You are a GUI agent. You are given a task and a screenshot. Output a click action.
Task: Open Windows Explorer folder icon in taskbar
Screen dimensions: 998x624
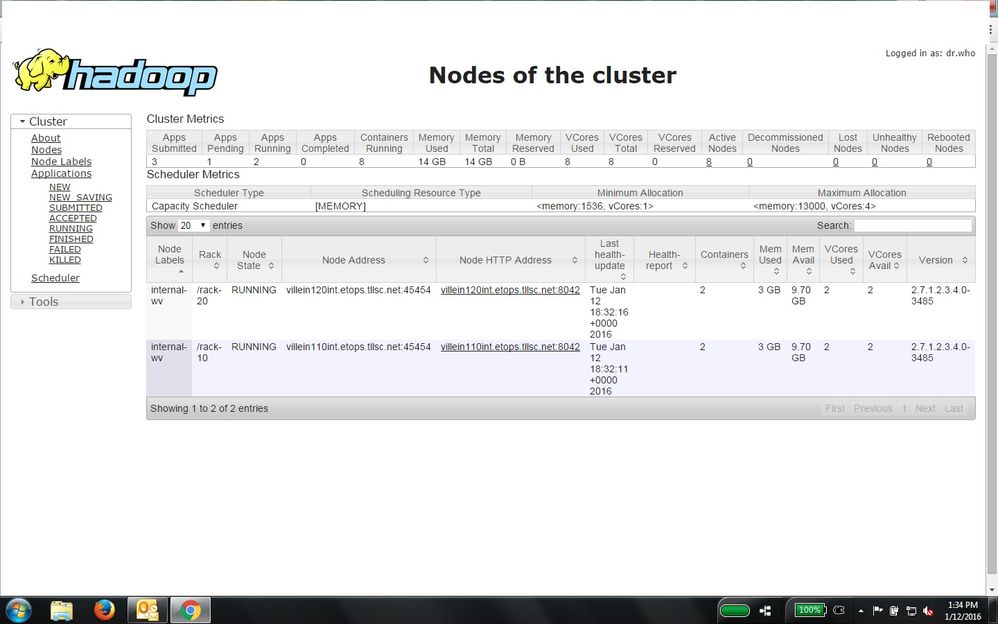pyautogui.click(x=62, y=610)
